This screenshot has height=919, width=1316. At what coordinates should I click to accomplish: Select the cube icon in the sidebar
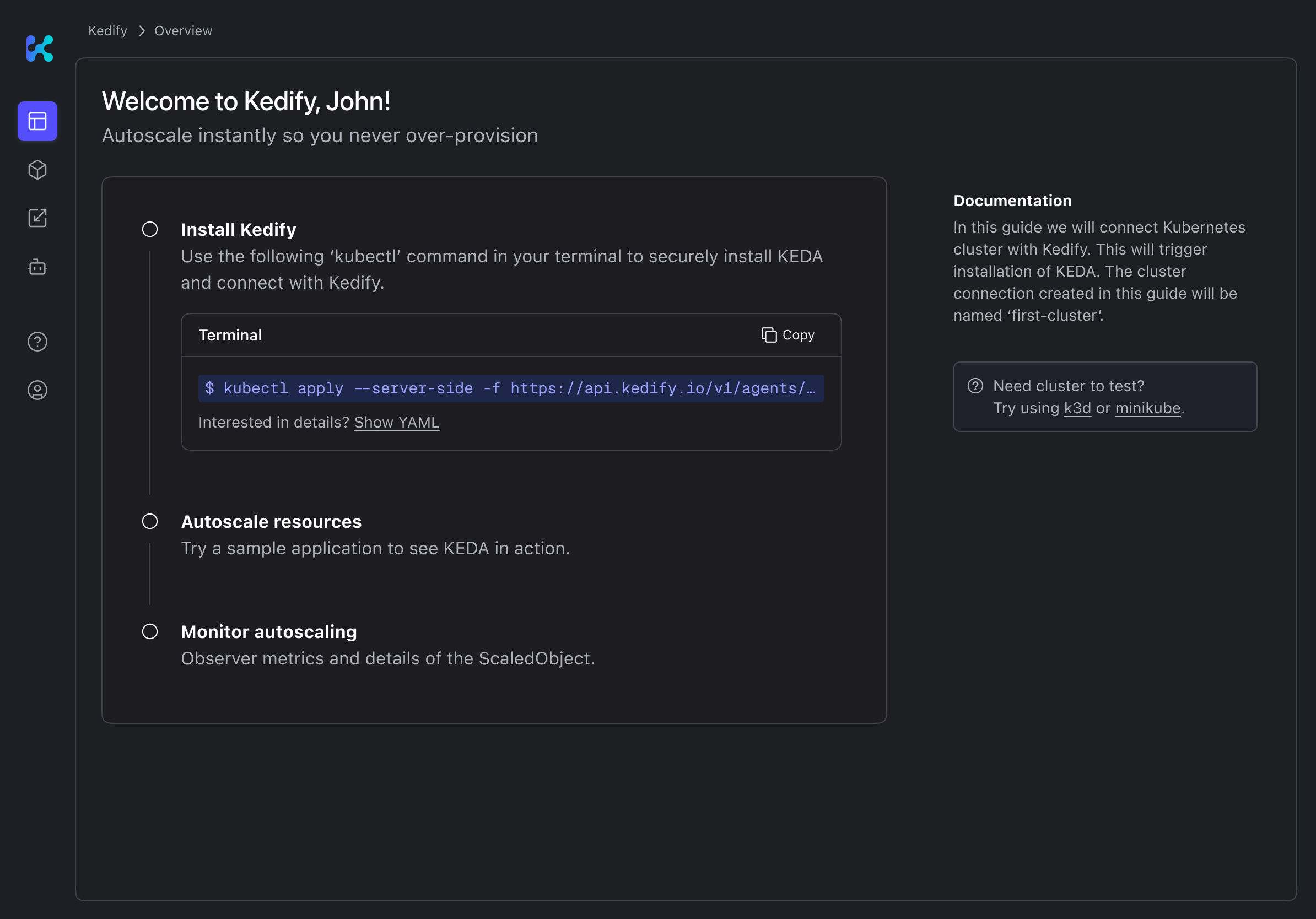tap(37, 170)
